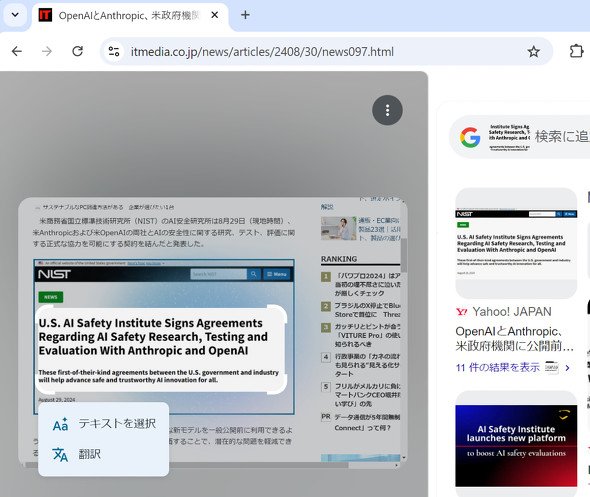Image resolution: width=590 pixels, height=497 pixels.
Task: Go back using the back arrow
Action: pos(17,51)
